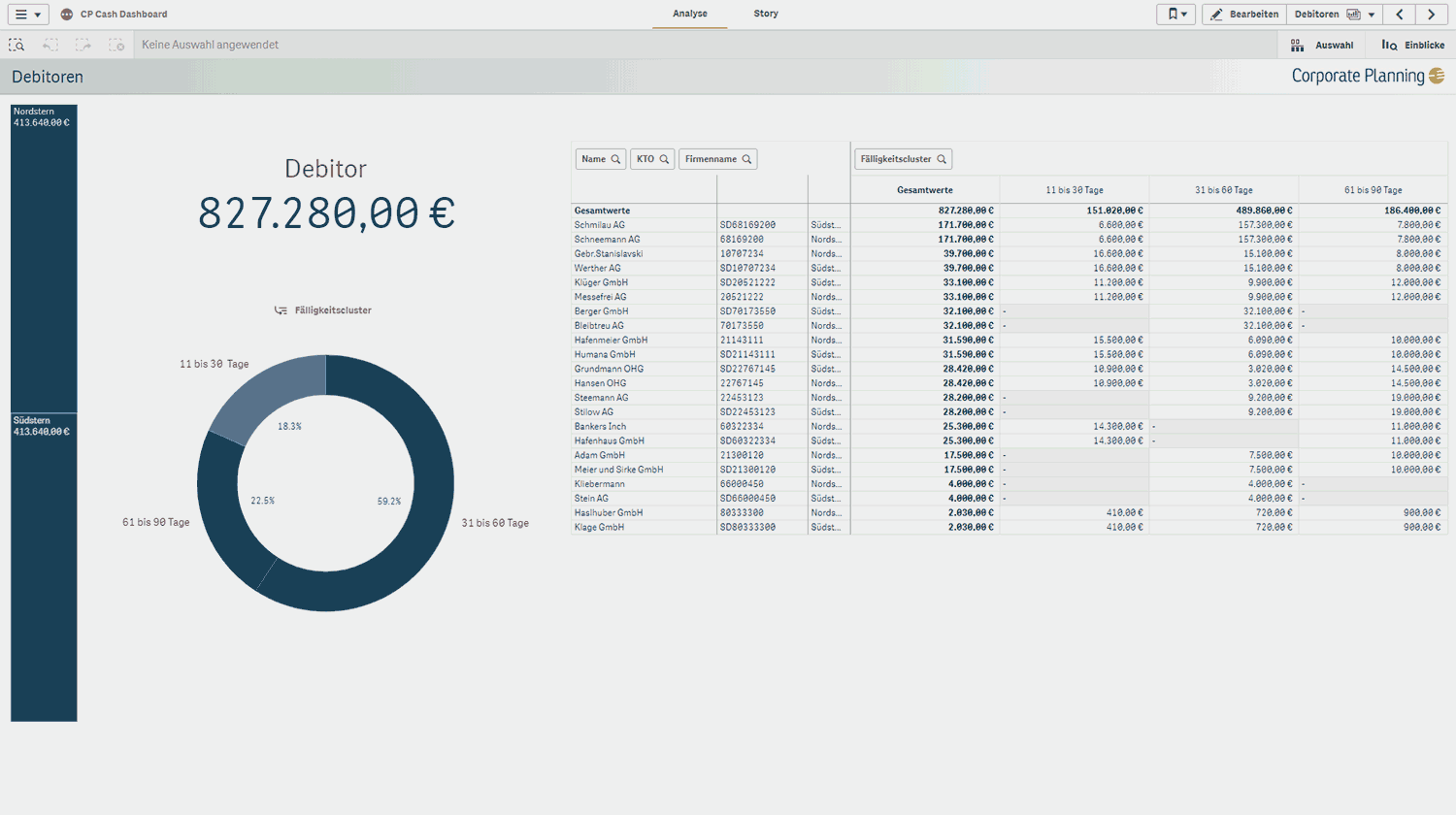Activate the smart search selection tool
Image resolution: width=1456 pixels, height=815 pixels.
17,45
